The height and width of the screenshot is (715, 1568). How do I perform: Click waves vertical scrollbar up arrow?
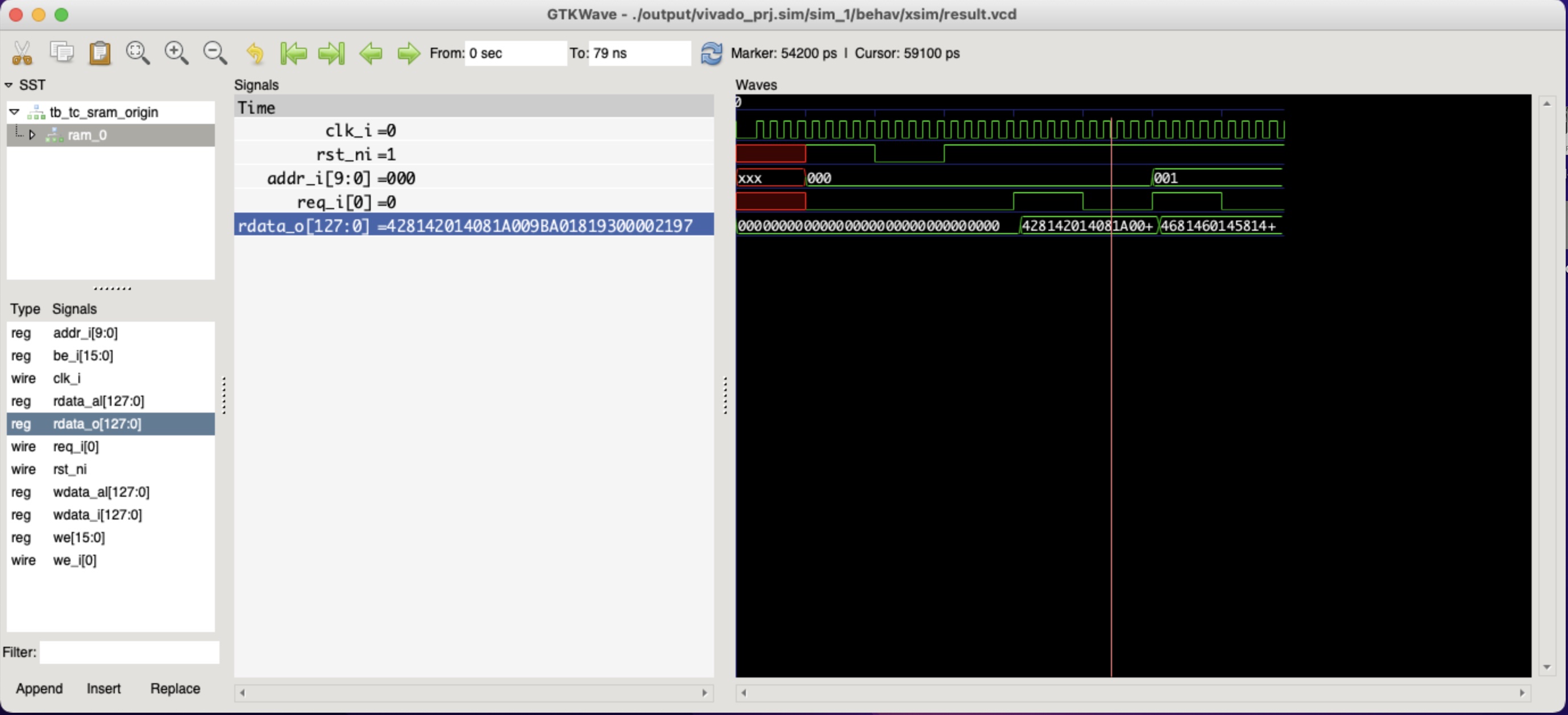(x=1547, y=104)
